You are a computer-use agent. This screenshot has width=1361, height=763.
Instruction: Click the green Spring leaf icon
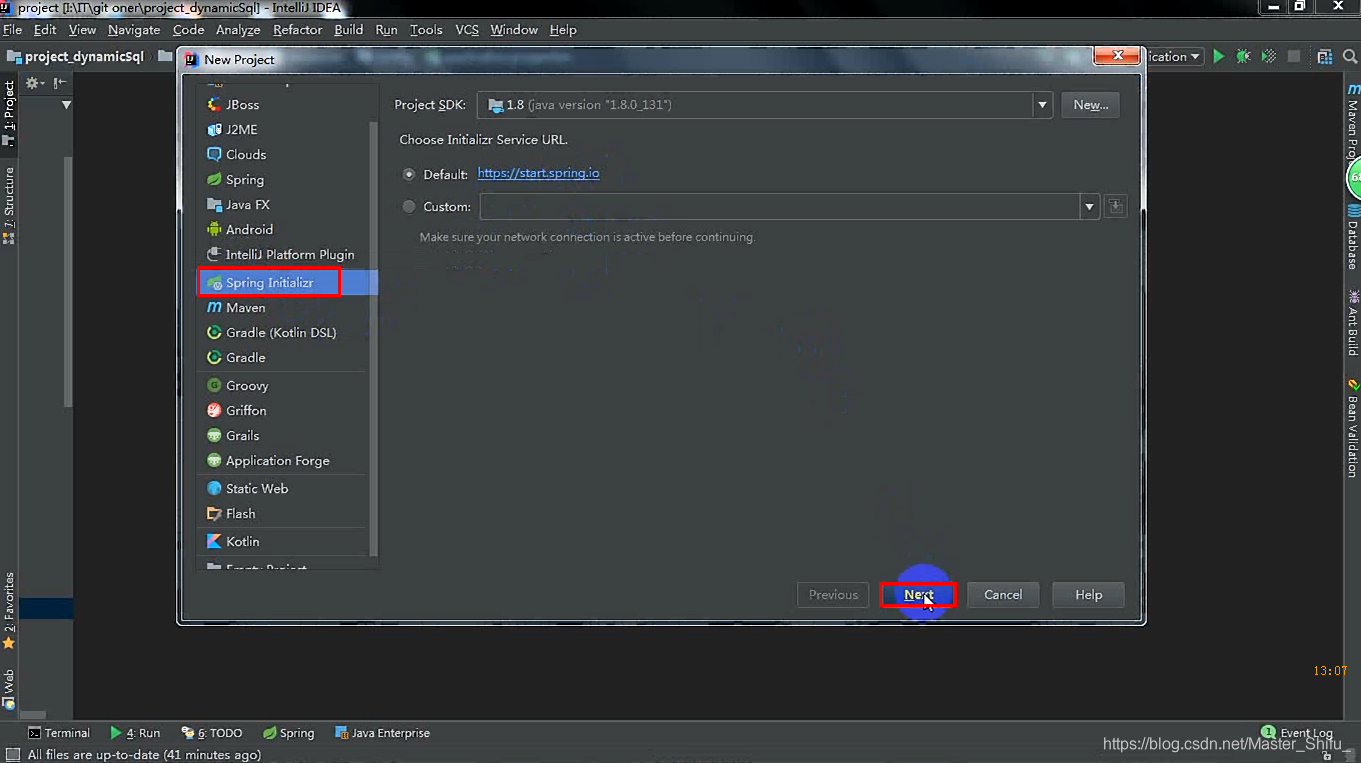point(214,179)
